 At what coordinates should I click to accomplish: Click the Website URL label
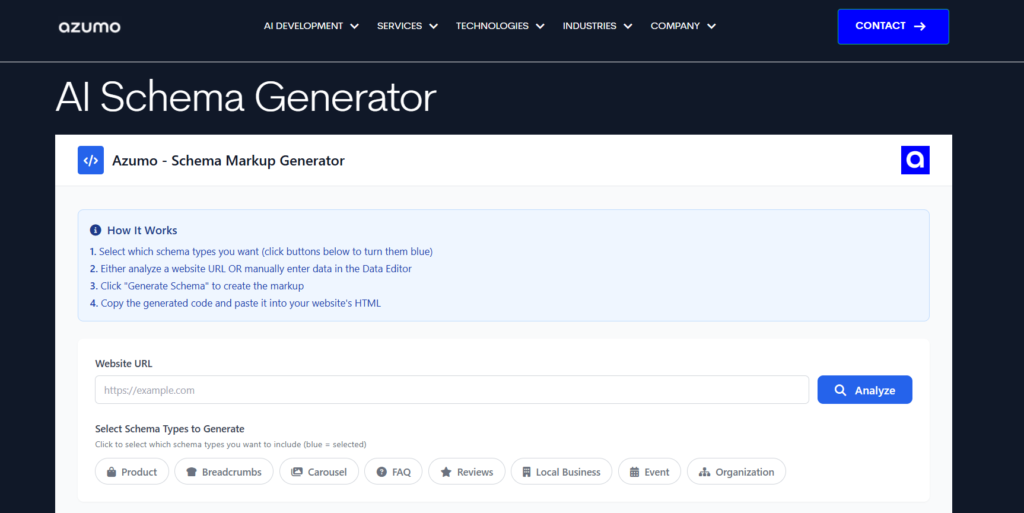123,364
